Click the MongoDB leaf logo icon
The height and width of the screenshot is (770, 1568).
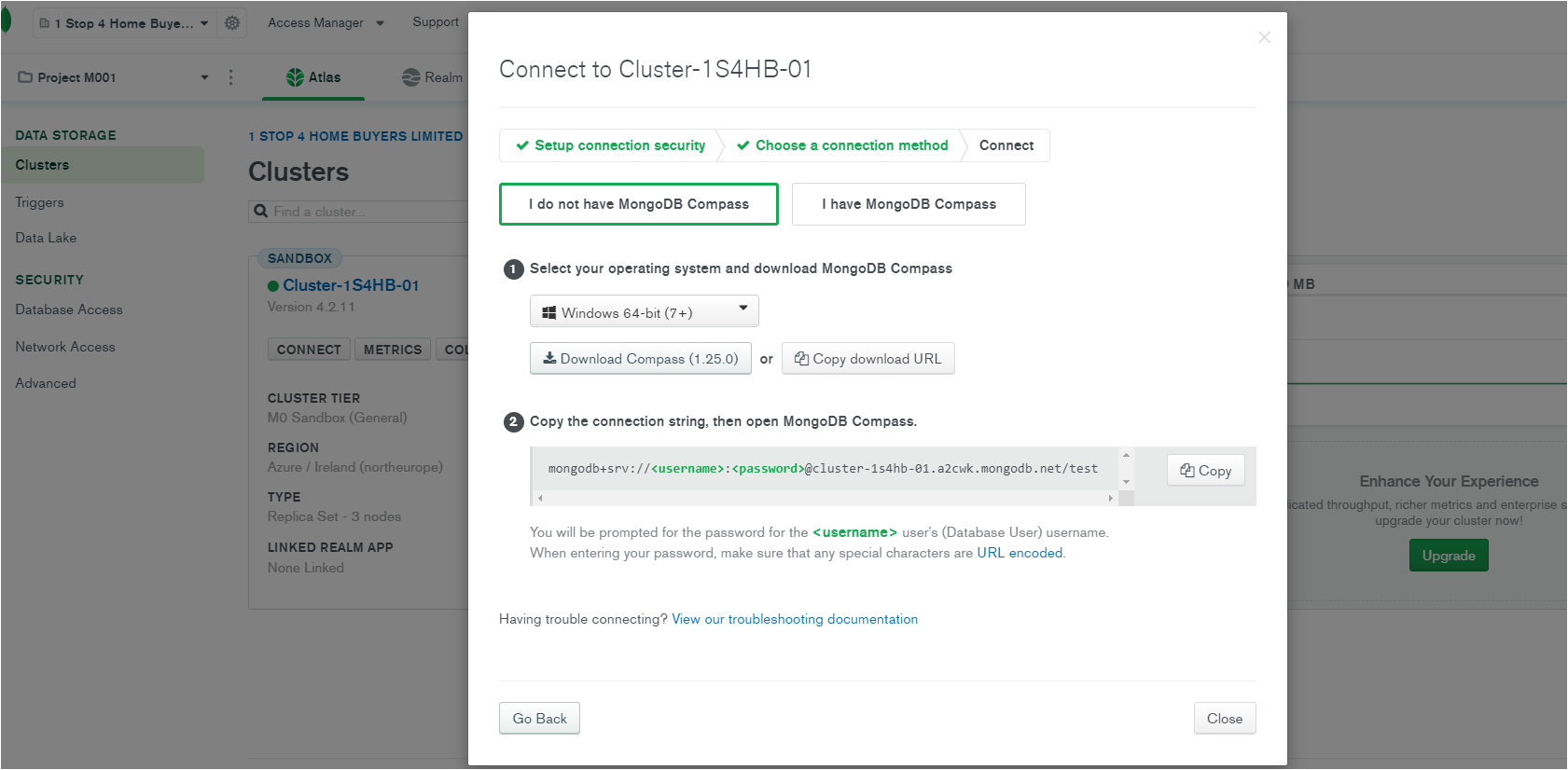[6, 21]
